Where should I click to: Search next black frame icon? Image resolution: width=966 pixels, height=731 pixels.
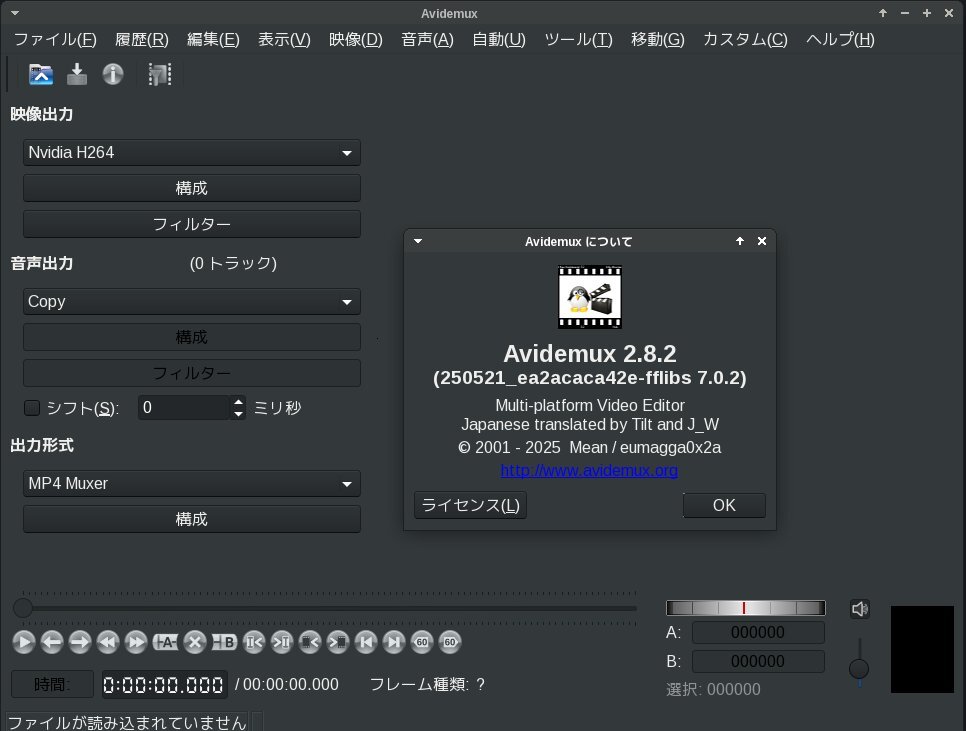338,642
